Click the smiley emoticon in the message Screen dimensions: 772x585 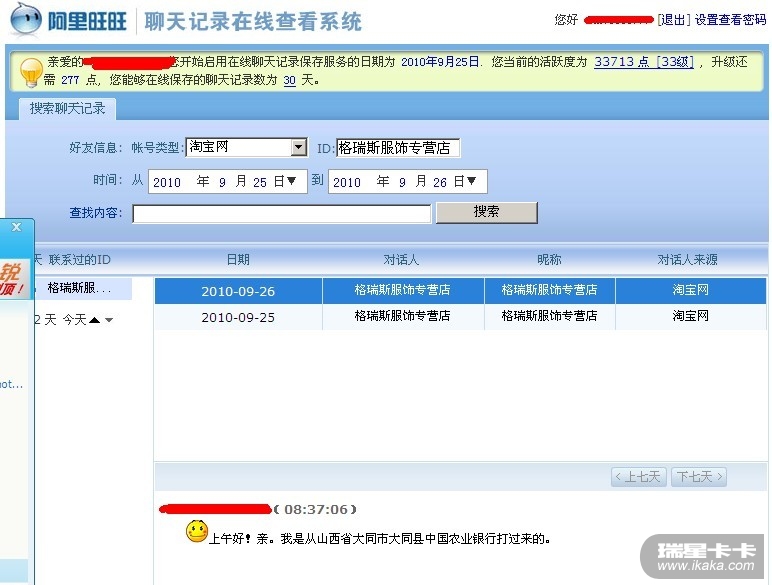[x=197, y=532]
